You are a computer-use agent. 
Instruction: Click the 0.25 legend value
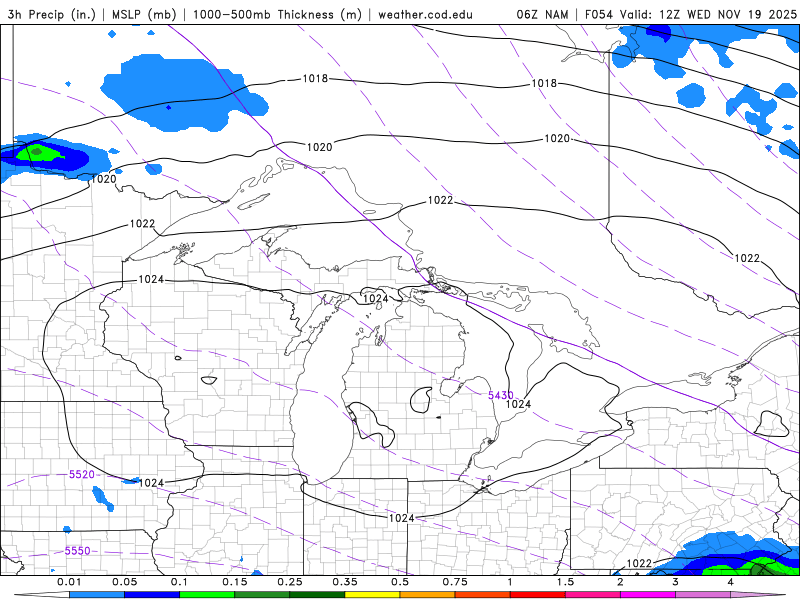point(290,582)
